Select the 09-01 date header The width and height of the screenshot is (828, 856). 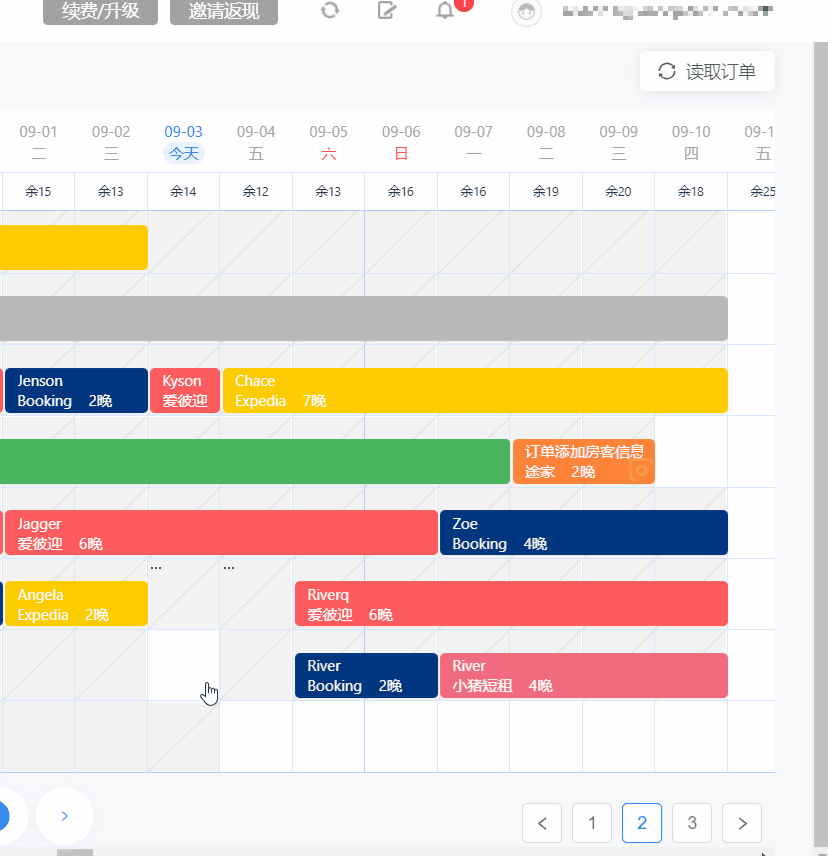point(38,142)
